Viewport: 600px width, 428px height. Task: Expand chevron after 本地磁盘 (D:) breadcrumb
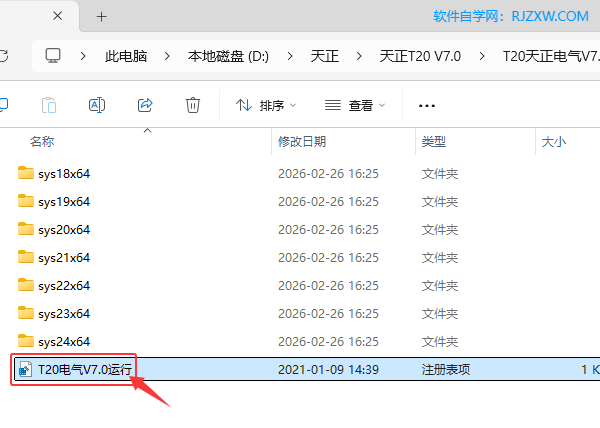pos(290,56)
